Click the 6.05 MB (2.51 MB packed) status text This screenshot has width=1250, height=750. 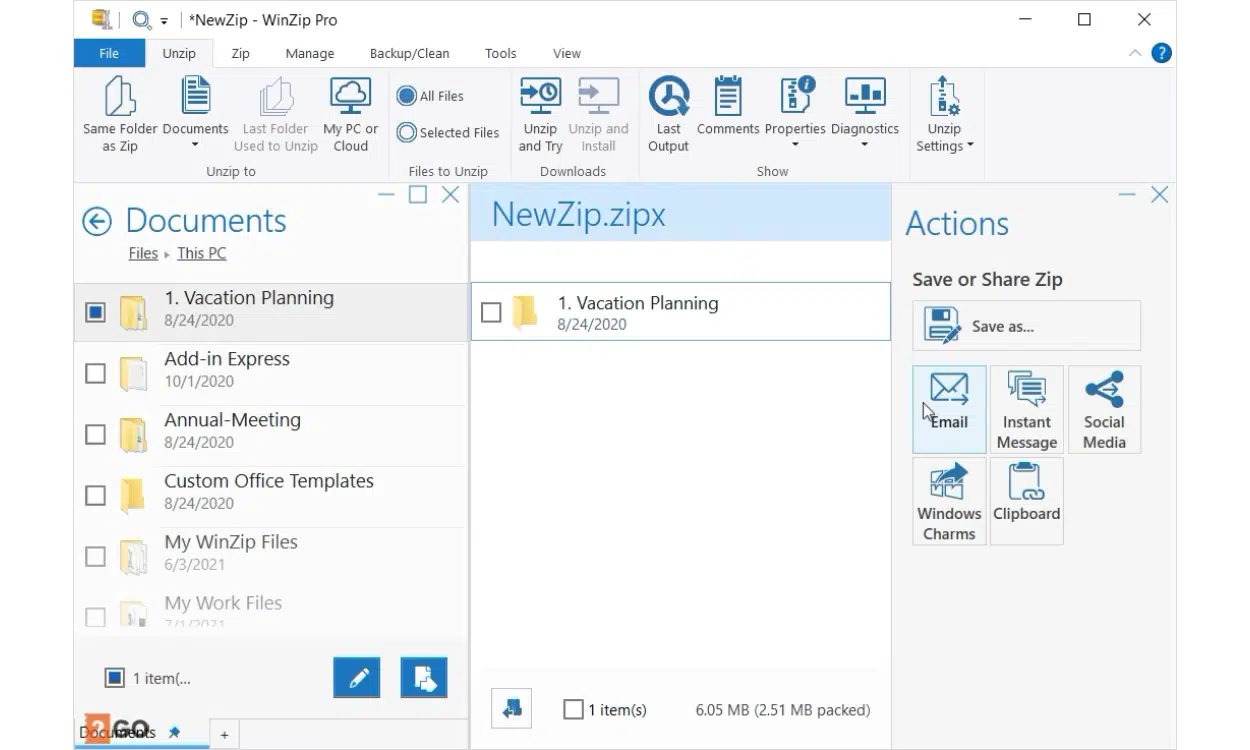[x=782, y=710]
